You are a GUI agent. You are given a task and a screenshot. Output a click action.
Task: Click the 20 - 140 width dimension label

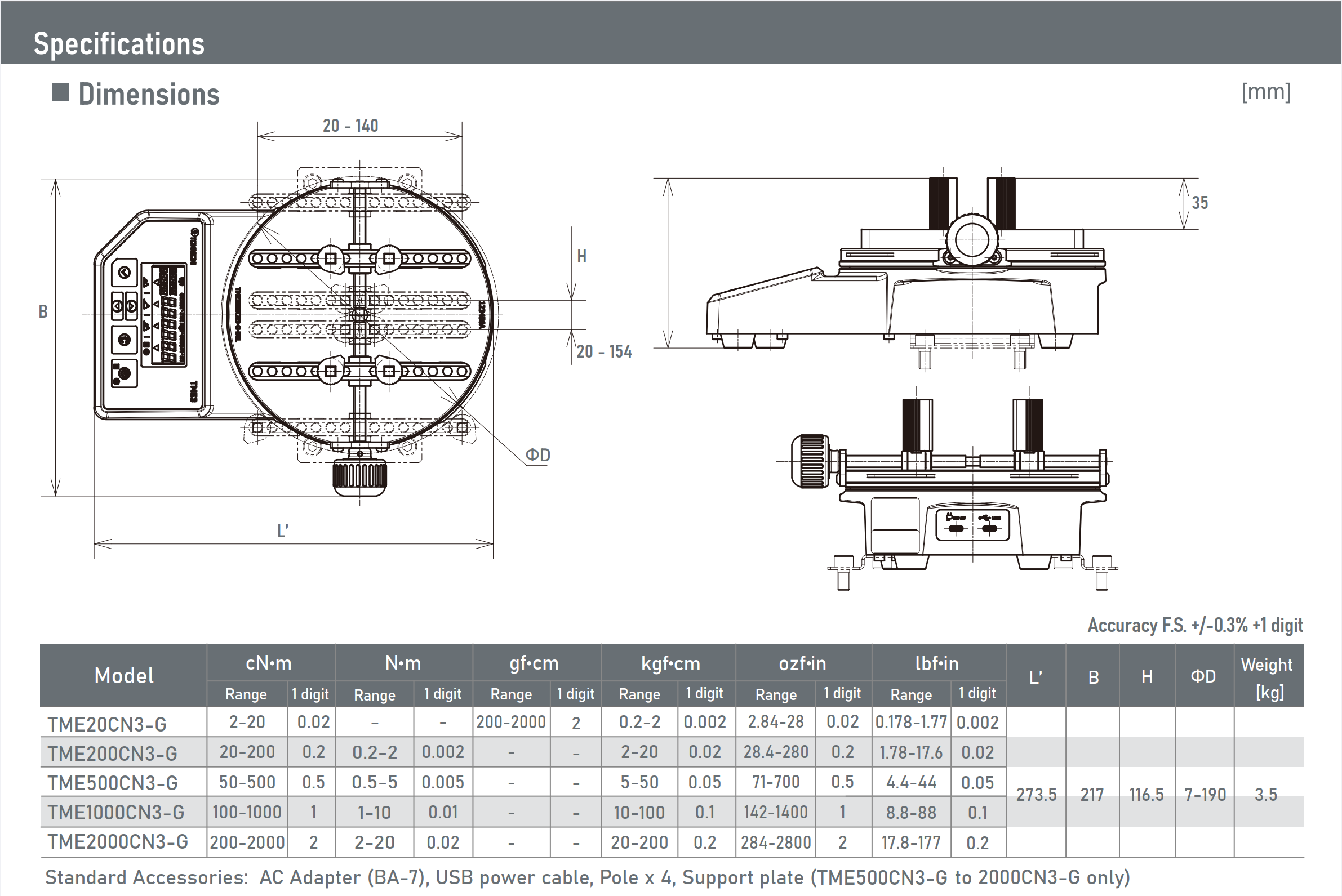pos(350,126)
